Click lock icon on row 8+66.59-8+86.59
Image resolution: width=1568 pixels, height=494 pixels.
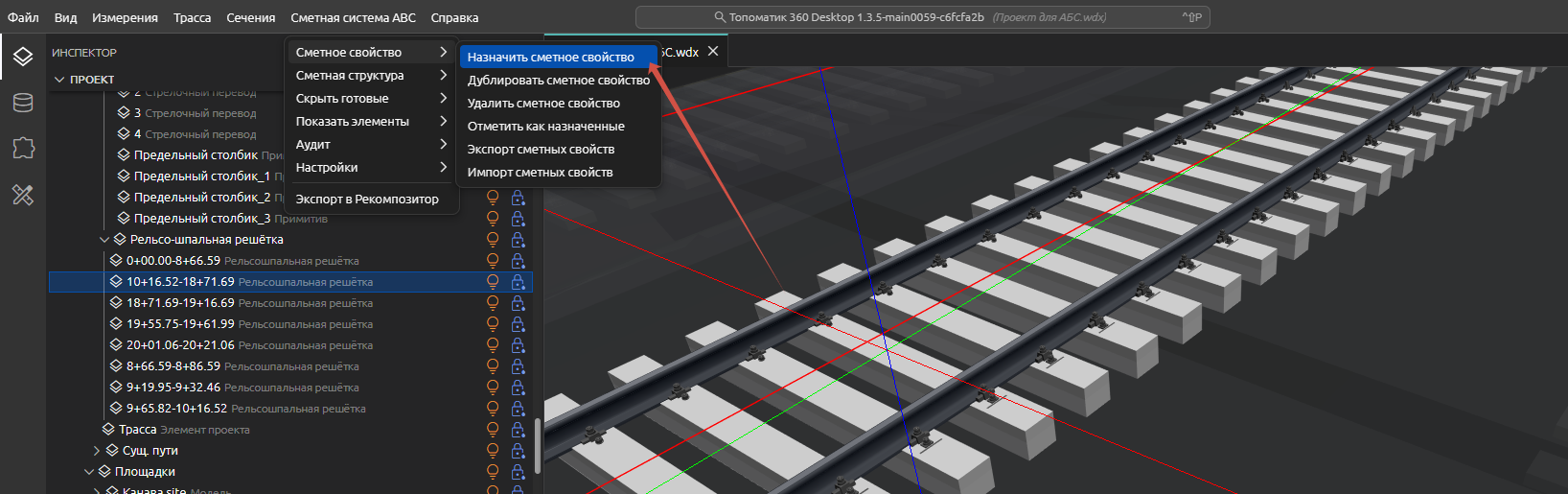click(x=518, y=366)
